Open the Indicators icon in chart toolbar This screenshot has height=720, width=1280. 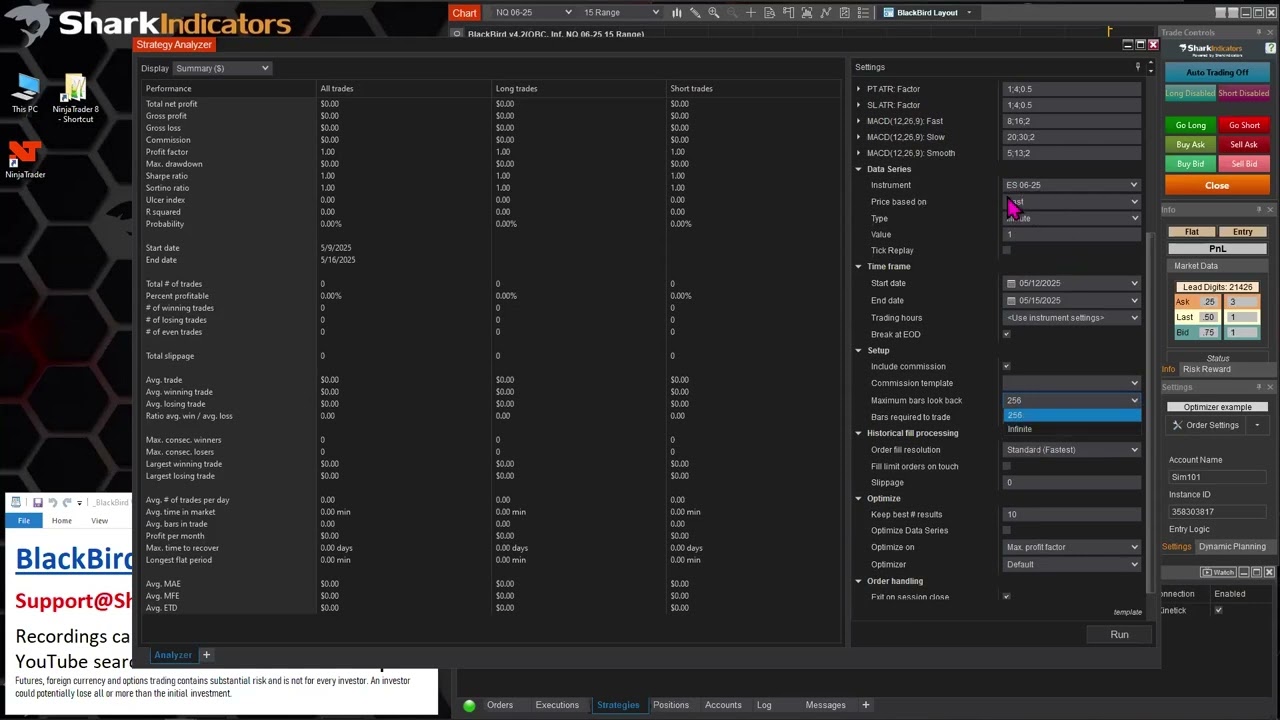826,13
